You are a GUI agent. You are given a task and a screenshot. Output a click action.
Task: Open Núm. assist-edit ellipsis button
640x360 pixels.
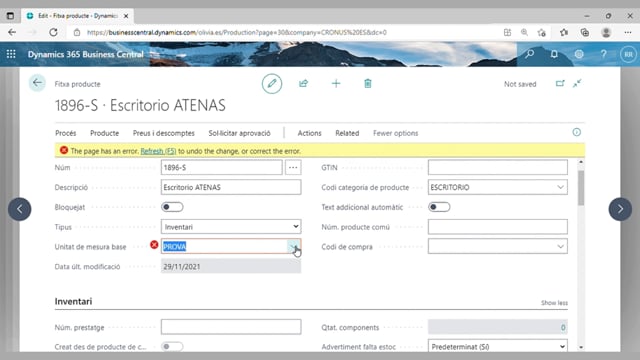293,167
